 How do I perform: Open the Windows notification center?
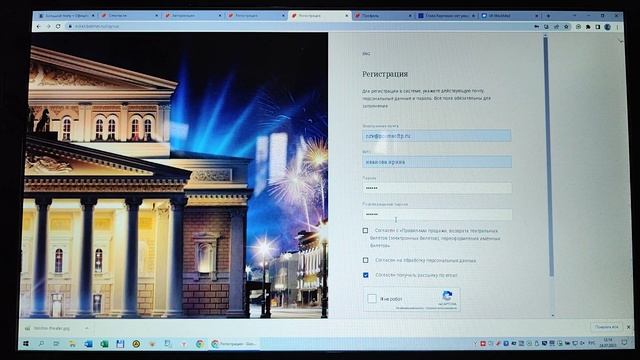624,343
